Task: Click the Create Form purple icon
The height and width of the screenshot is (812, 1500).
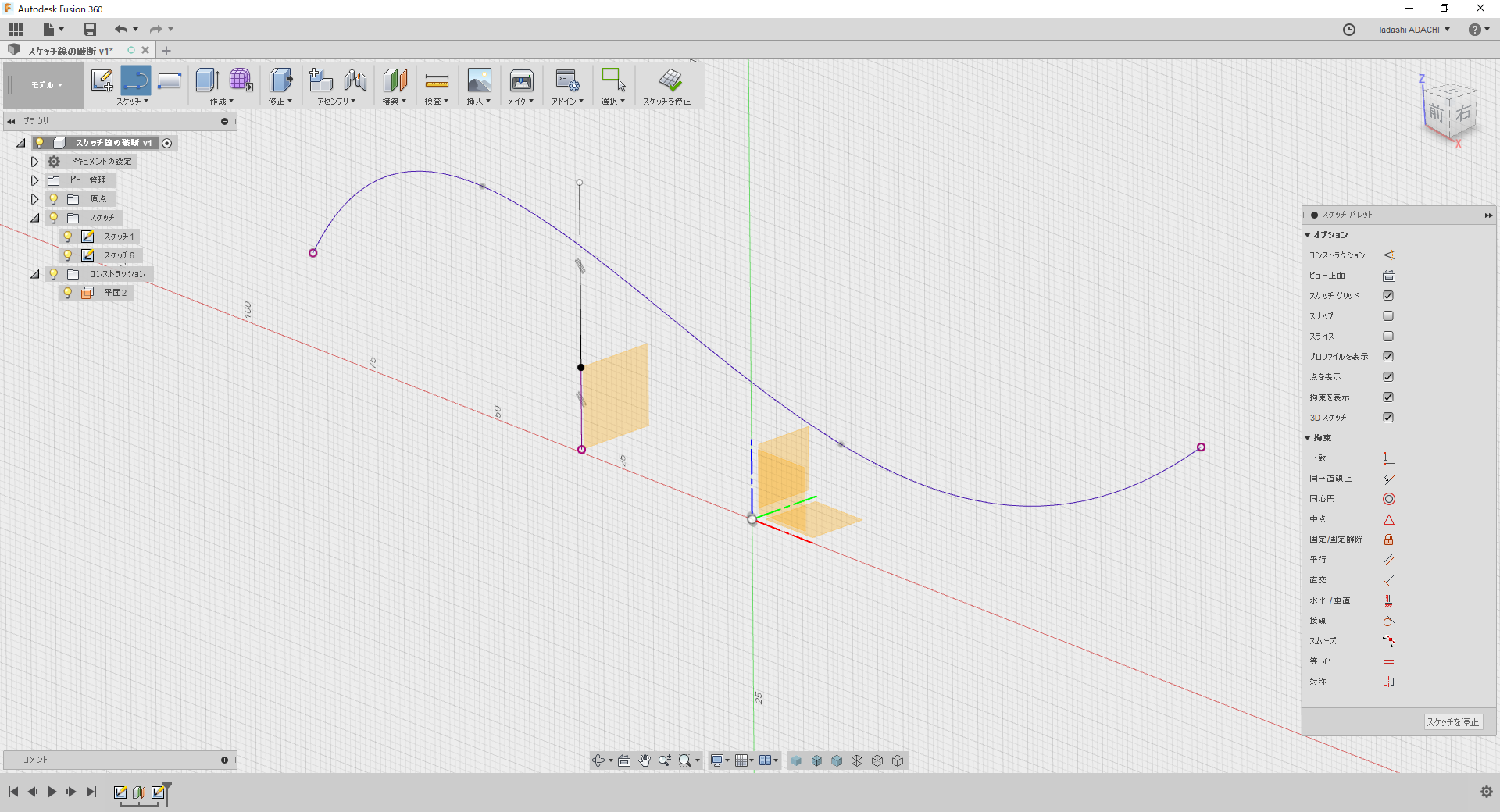Action: coord(241,80)
